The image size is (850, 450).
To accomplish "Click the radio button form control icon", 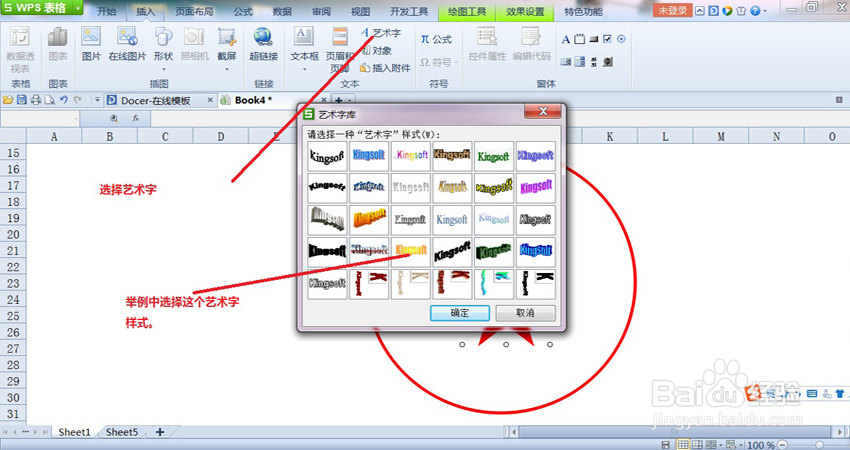I will point(621,39).
